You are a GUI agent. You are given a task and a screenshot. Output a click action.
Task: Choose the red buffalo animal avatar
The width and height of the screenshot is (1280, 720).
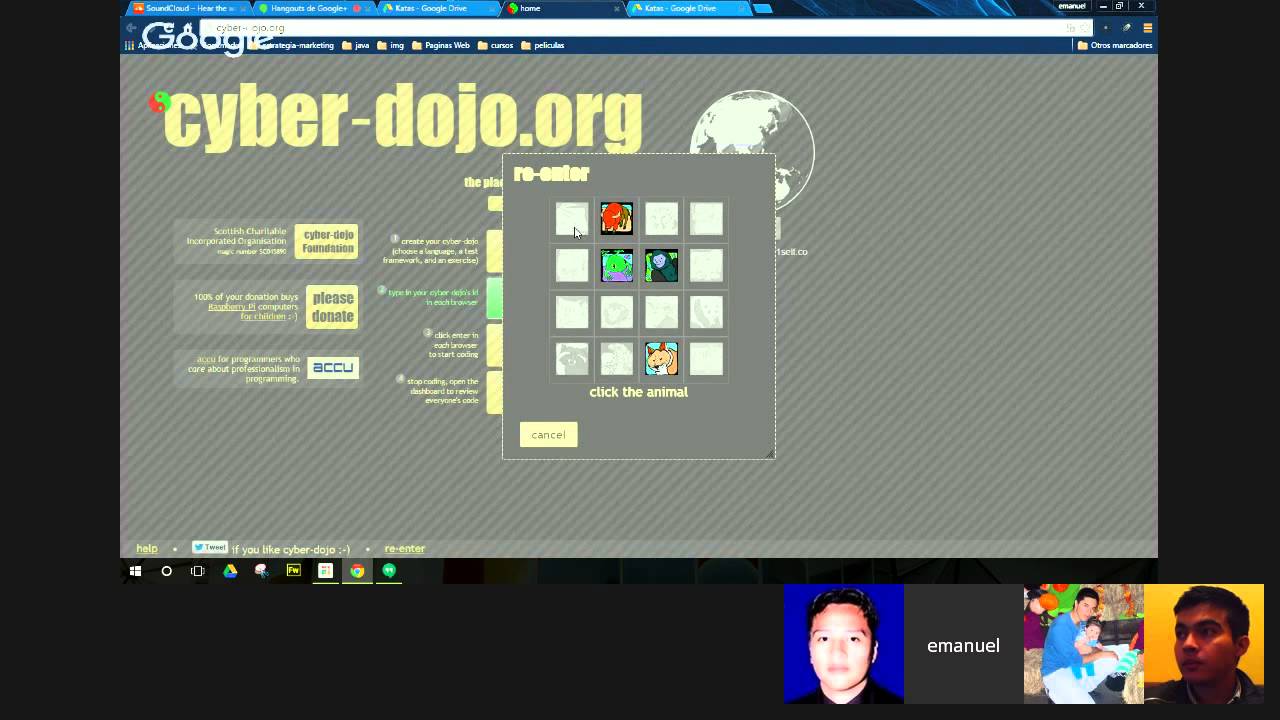coord(616,218)
